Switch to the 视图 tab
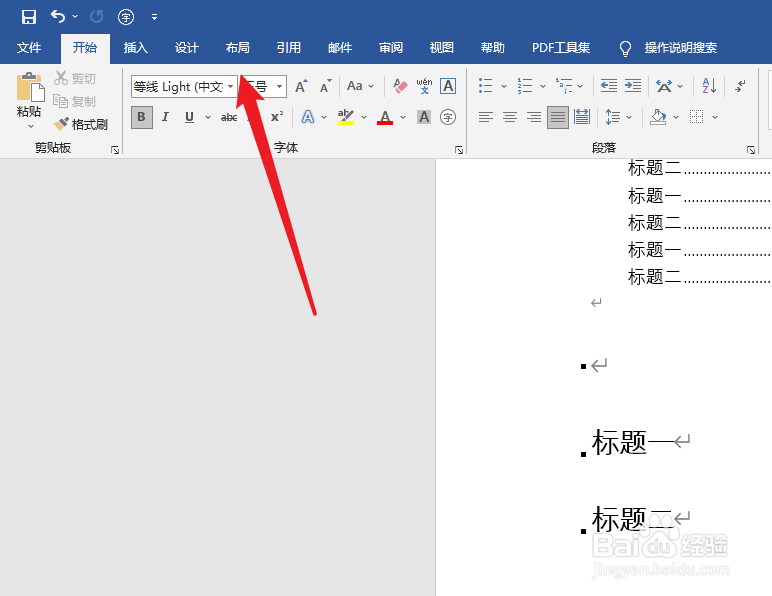 pyautogui.click(x=442, y=48)
